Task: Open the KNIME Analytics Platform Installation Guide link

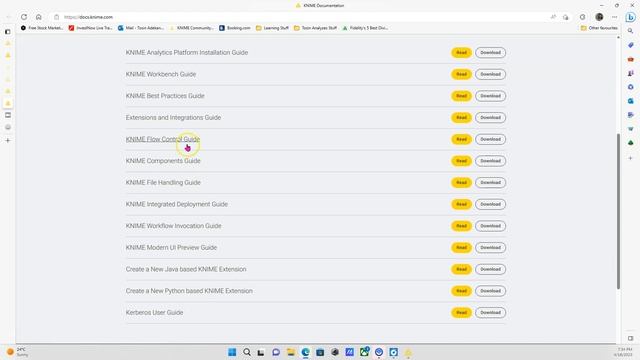Action: [187, 53]
